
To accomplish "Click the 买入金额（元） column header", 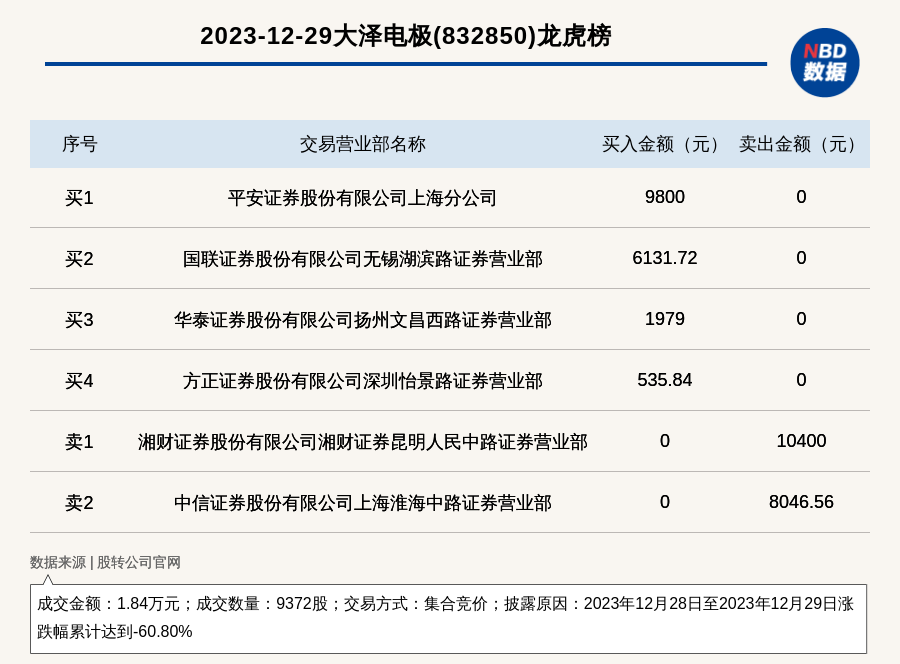I will point(665,144).
